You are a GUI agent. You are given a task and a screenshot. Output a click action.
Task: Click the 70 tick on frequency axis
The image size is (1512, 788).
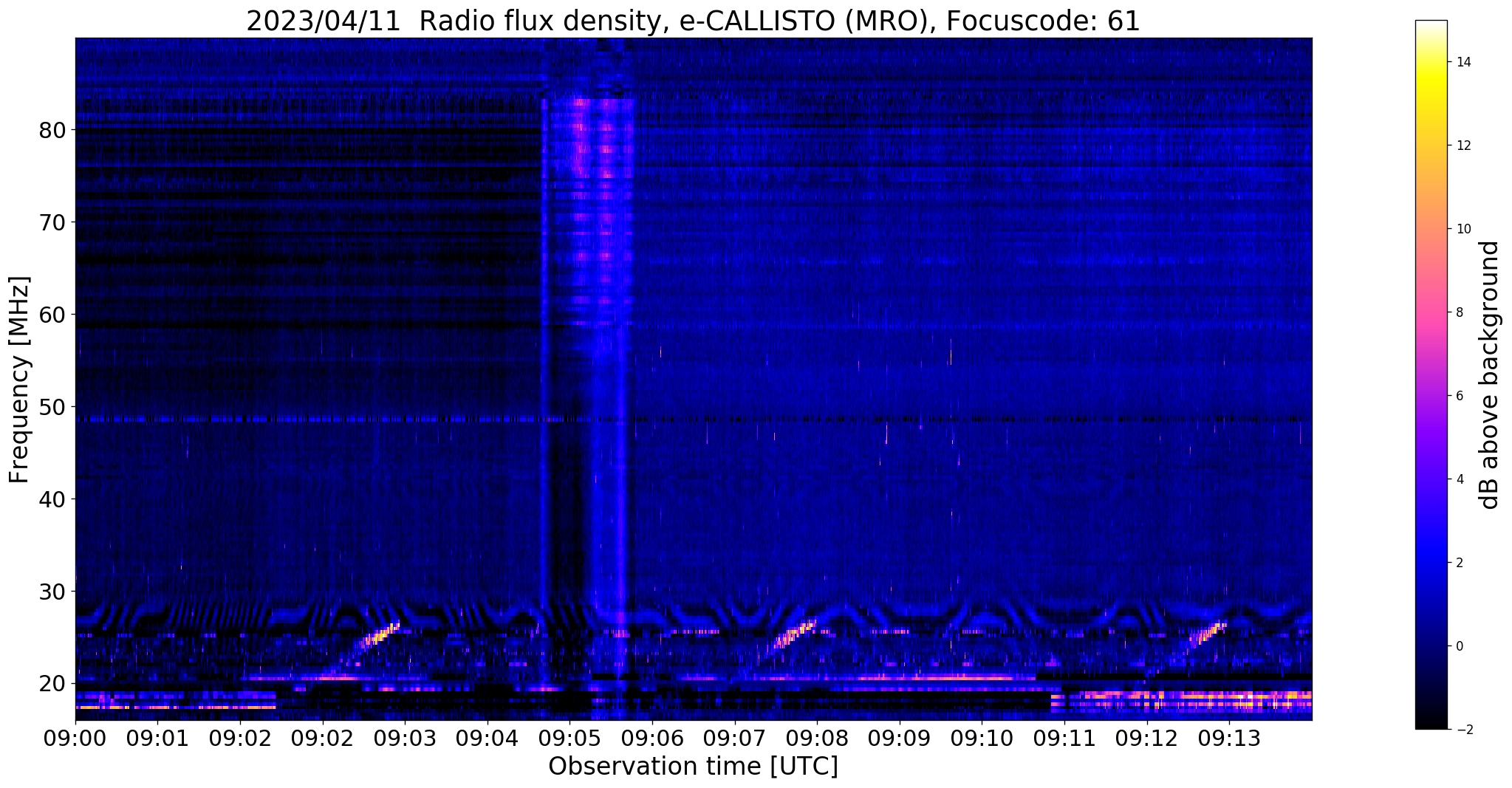[52, 222]
